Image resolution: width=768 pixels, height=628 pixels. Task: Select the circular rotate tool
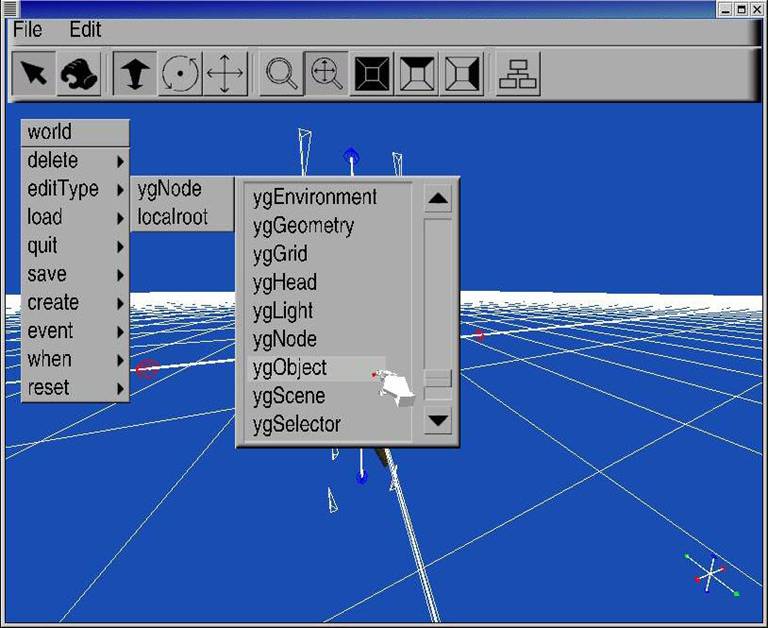click(x=180, y=73)
